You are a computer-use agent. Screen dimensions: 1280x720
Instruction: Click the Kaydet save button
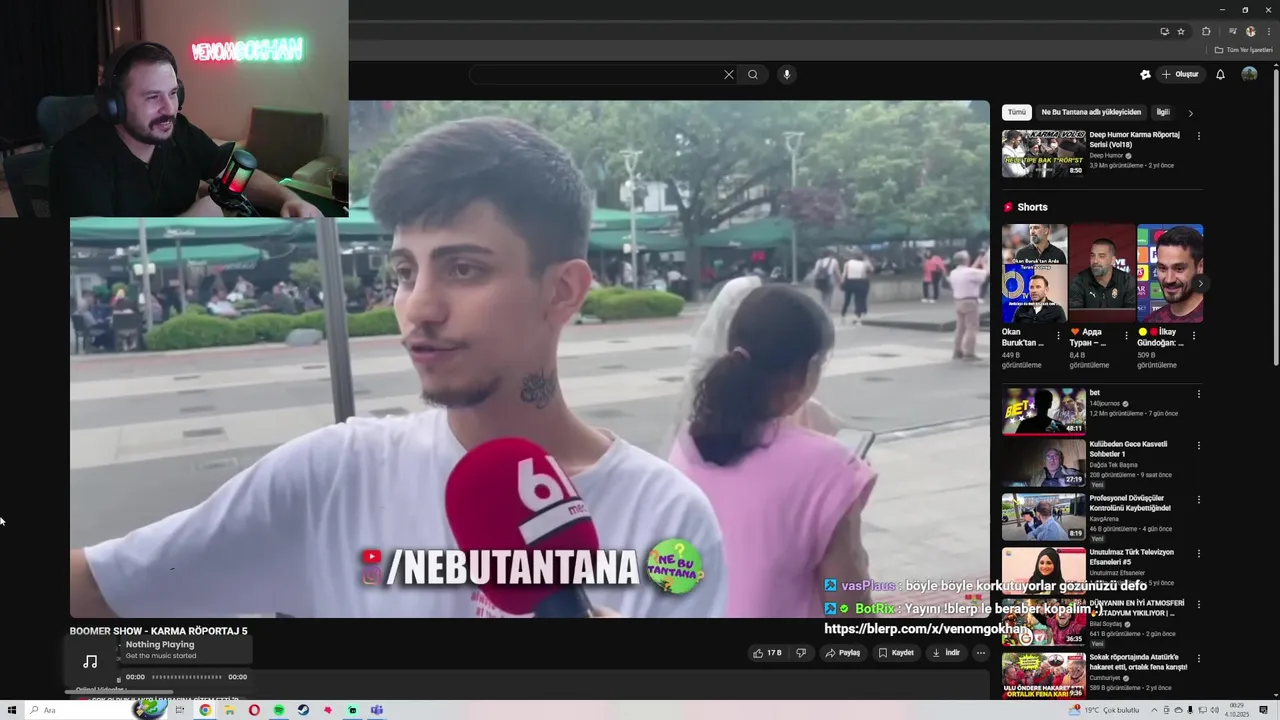[896, 653]
